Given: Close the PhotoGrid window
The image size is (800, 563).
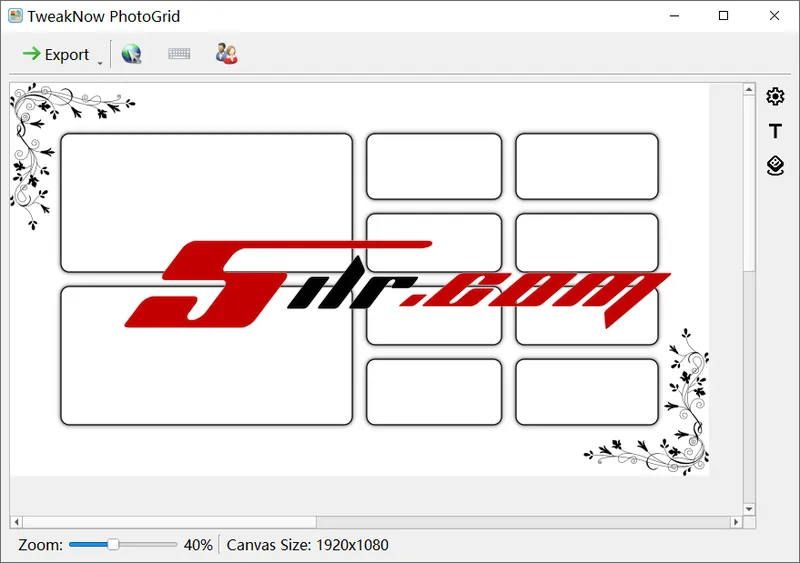Looking at the screenshot, I should pyautogui.click(x=774, y=16).
